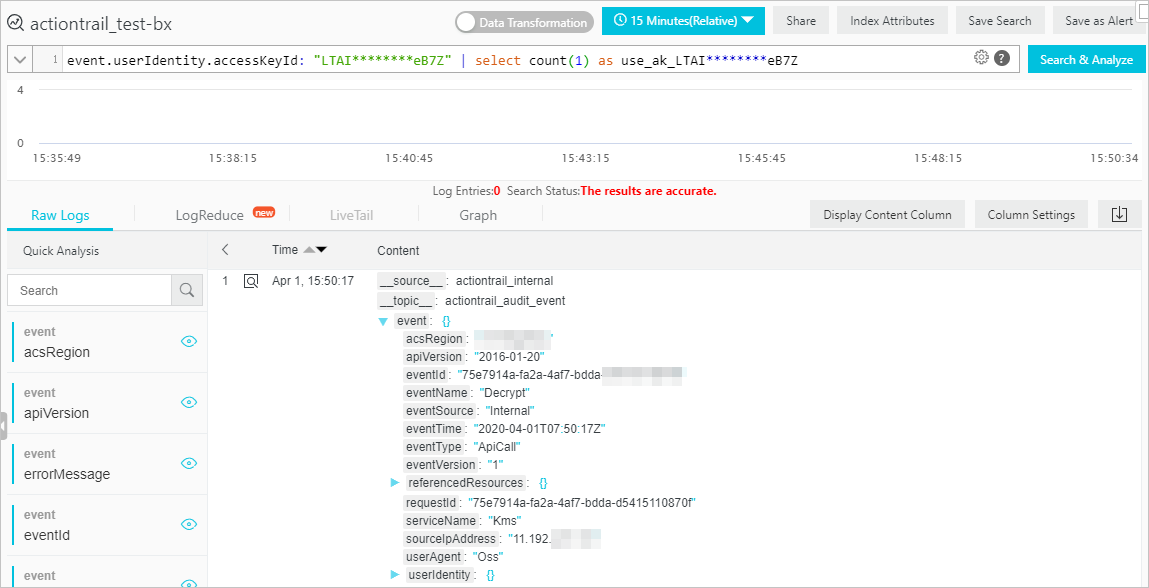Run Search & Analyze
The image size is (1149, 588).
pyautogui.click(x=1086, y=59)
